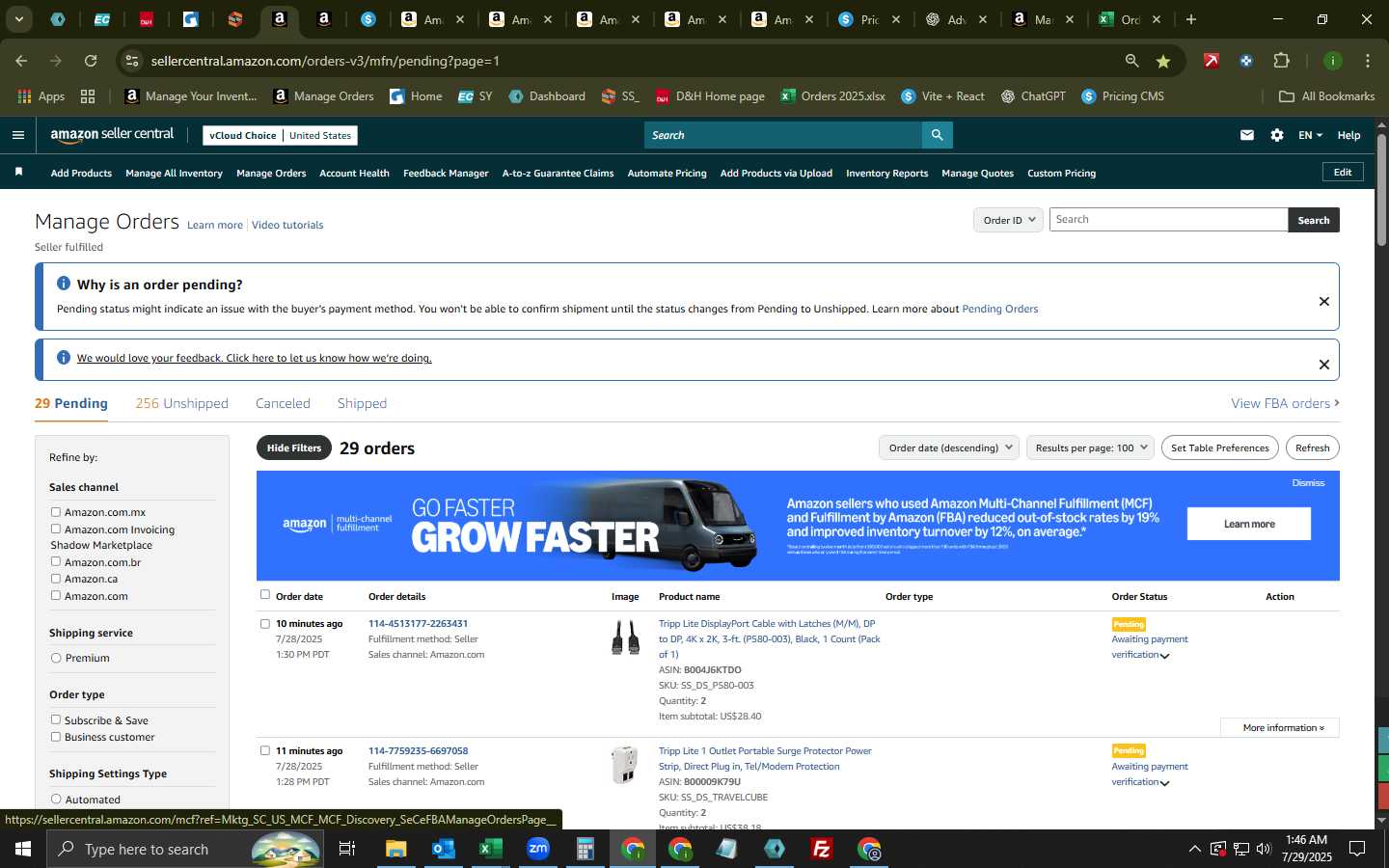Switch to the Canceled orders tab
1389x868 pixels.
283,403
